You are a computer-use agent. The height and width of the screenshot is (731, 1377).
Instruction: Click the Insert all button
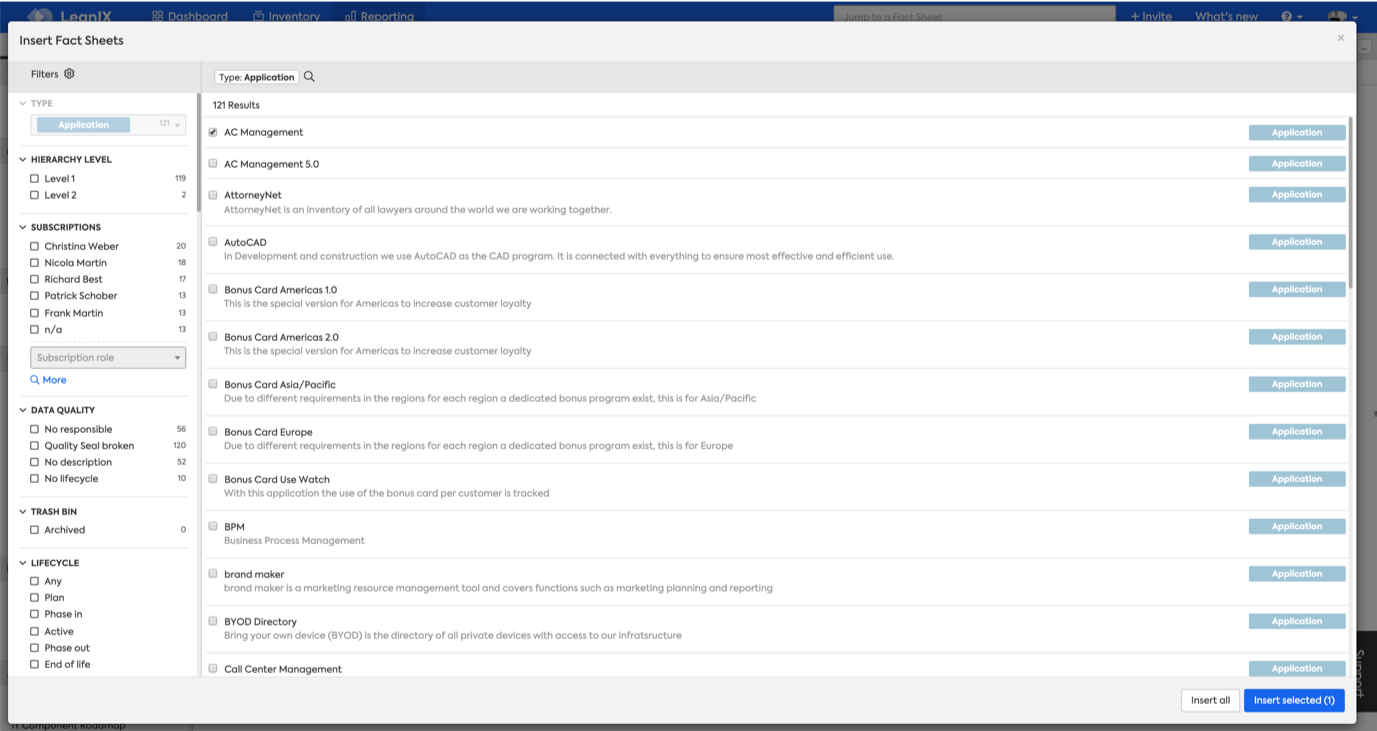[x=1210, y=700]
